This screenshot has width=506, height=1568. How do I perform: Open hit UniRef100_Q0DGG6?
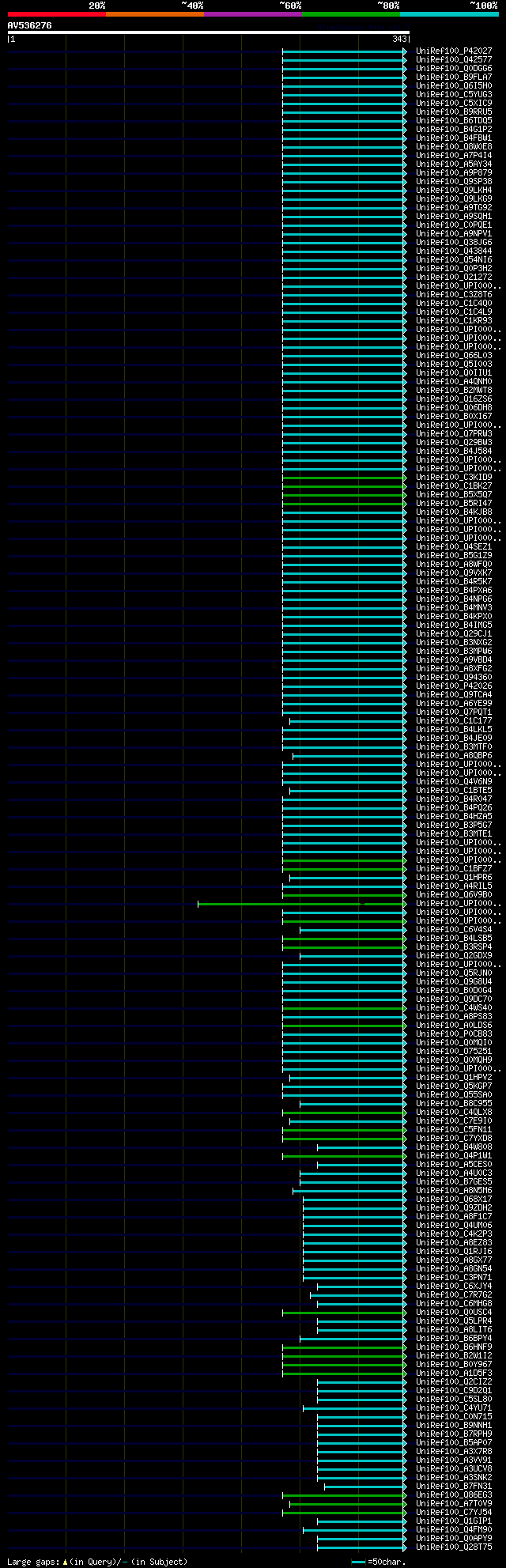[x=454, y=68]
